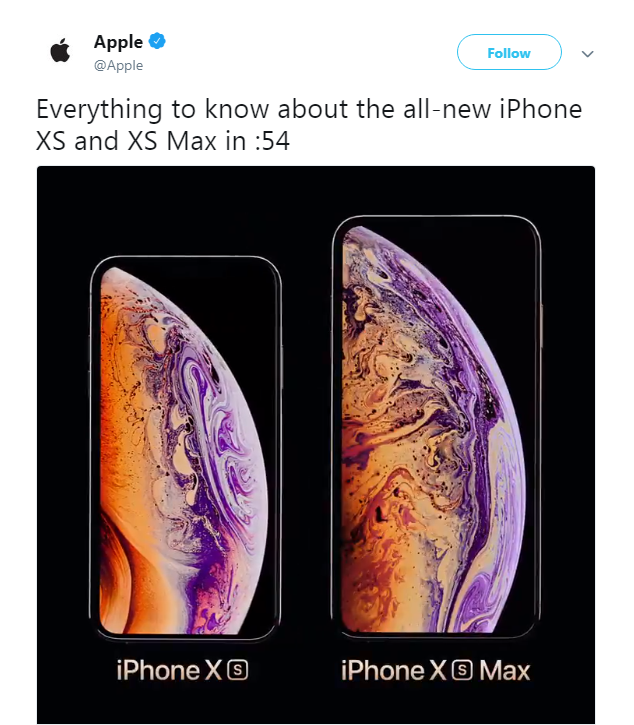Open the Apple display name link
Viewport: 634px width, 725px height.
118,42
